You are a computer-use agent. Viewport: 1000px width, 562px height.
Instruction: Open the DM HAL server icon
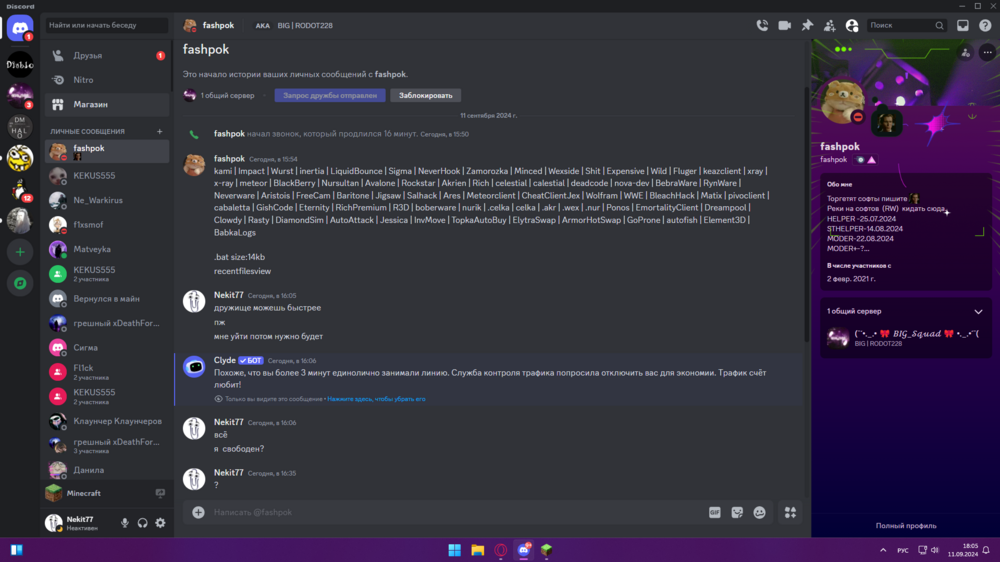(20, 127)
